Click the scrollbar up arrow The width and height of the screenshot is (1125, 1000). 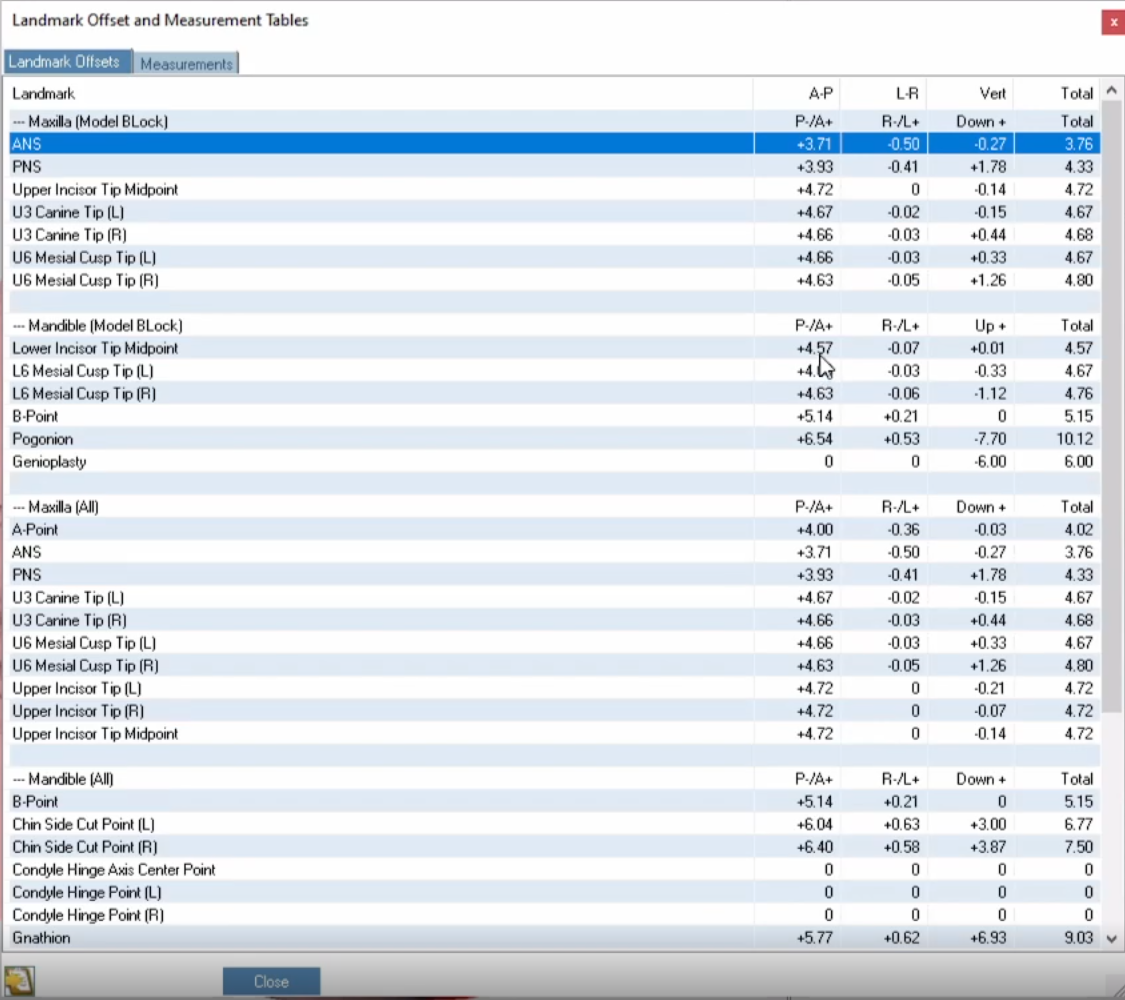(1111, 90)
